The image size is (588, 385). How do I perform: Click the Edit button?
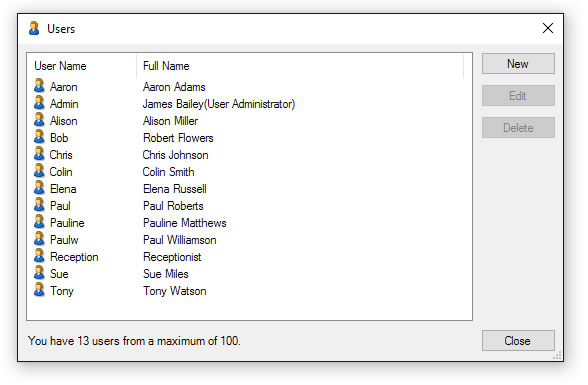(518, 96)
